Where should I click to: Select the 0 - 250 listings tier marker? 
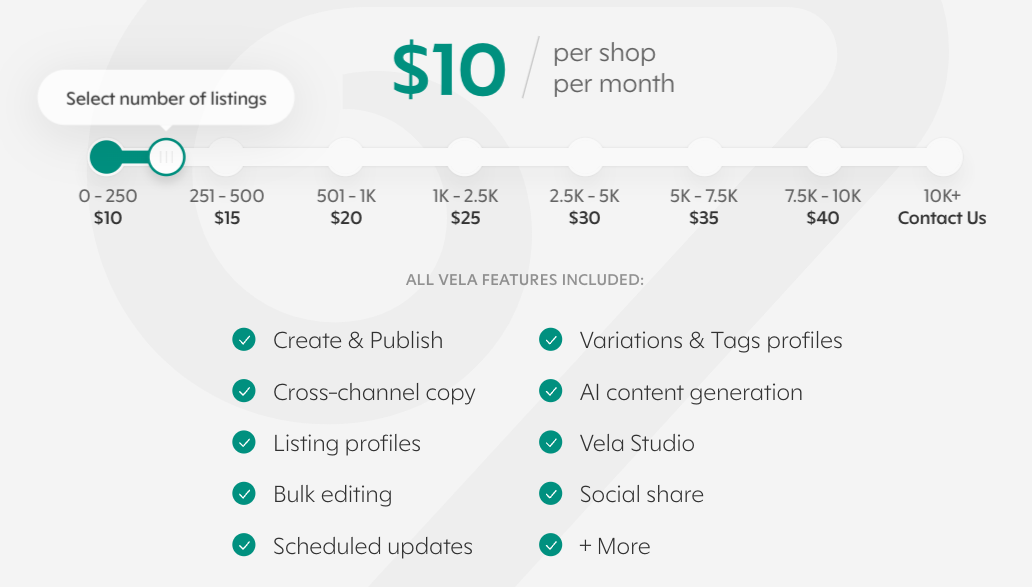(x=108, y=157)
